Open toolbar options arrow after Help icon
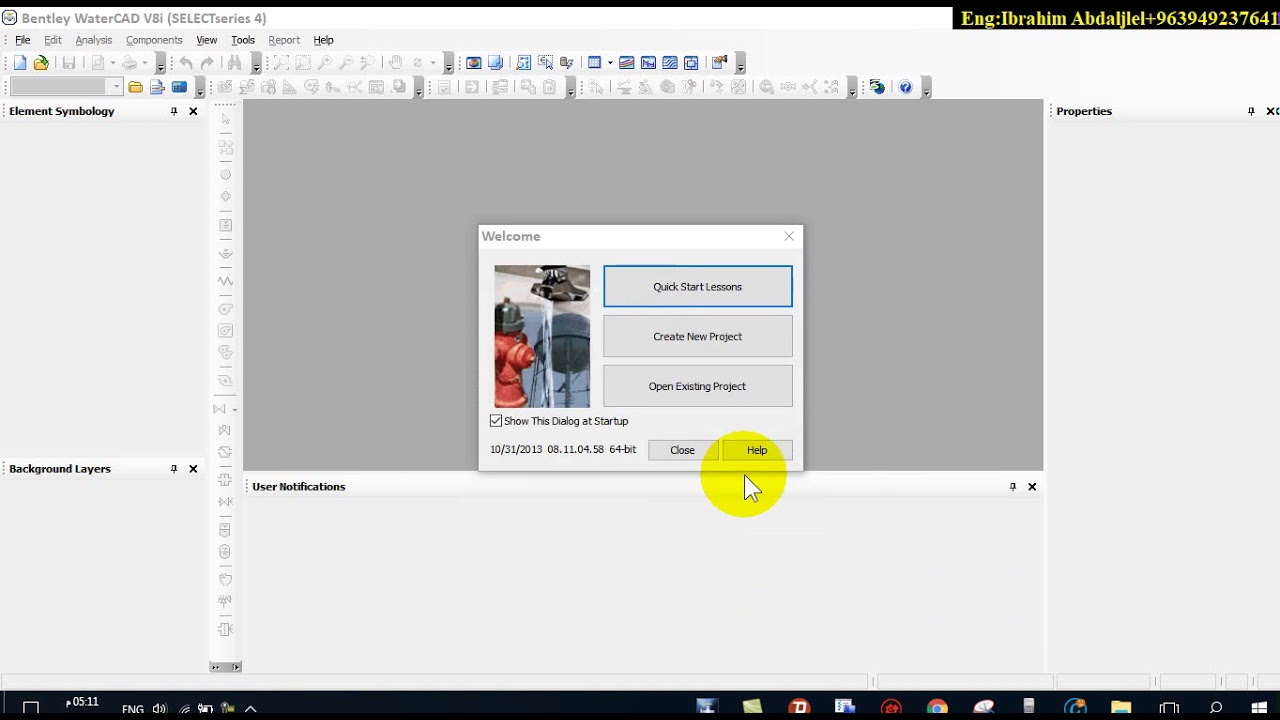This screenshot has height=720, width=1280. pos(927,89)
